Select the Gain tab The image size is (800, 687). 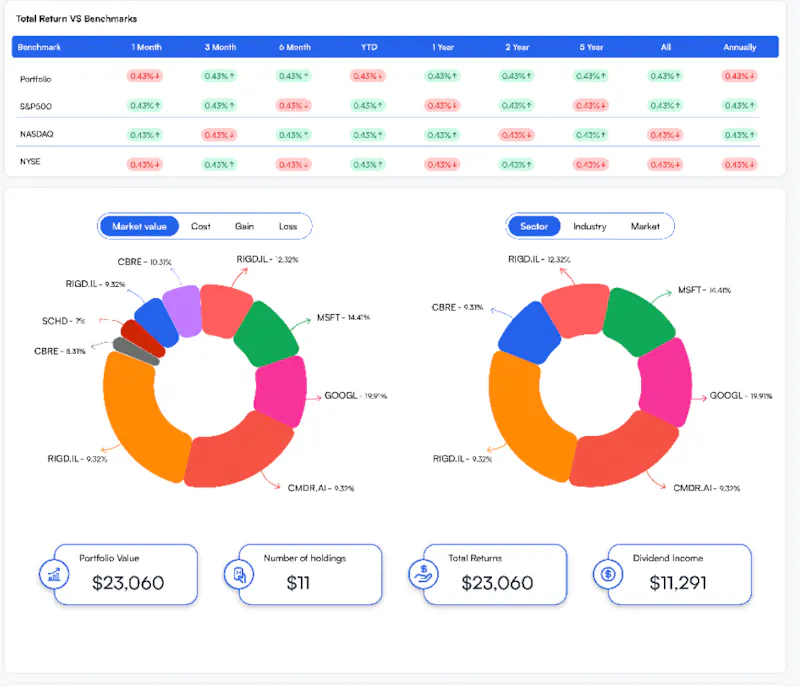244,226
